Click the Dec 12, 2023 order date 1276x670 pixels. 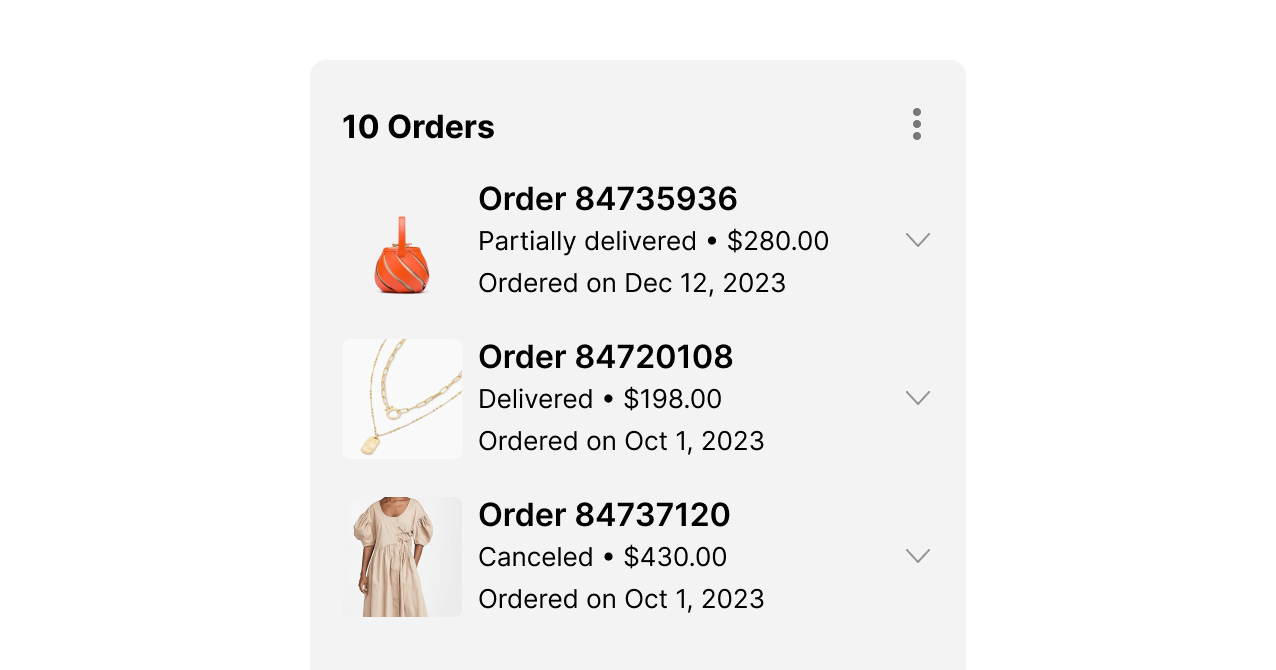click(x=632, y=283)
